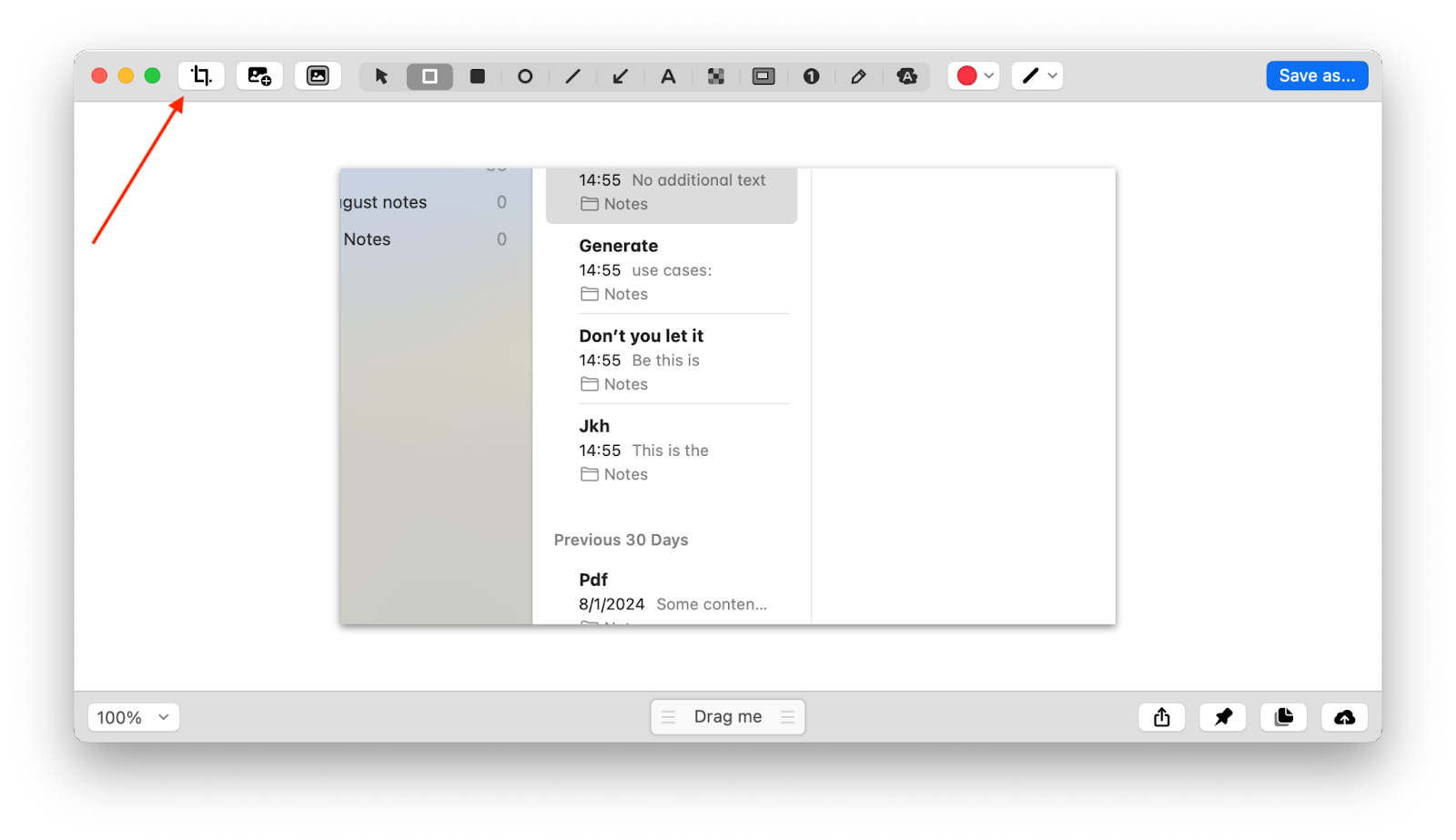Activate the Text tool

[668, 76]
